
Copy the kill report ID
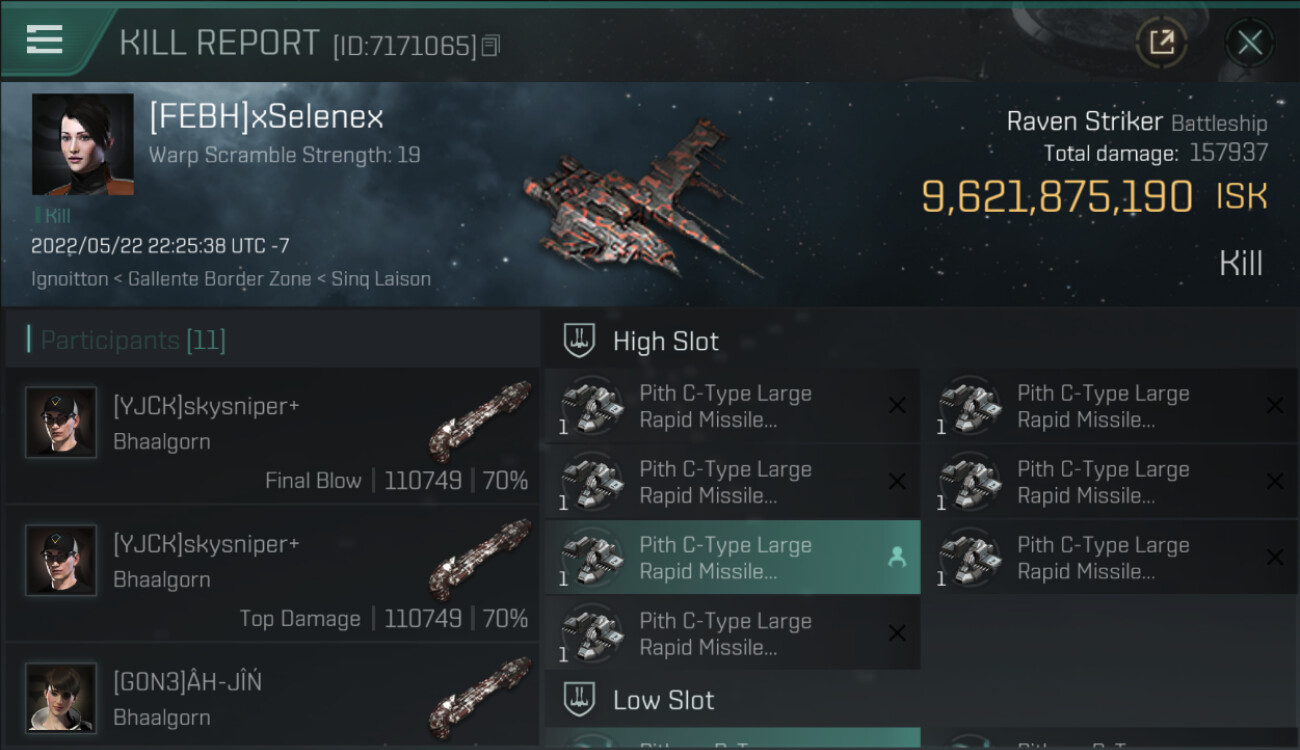pos(490,46)
